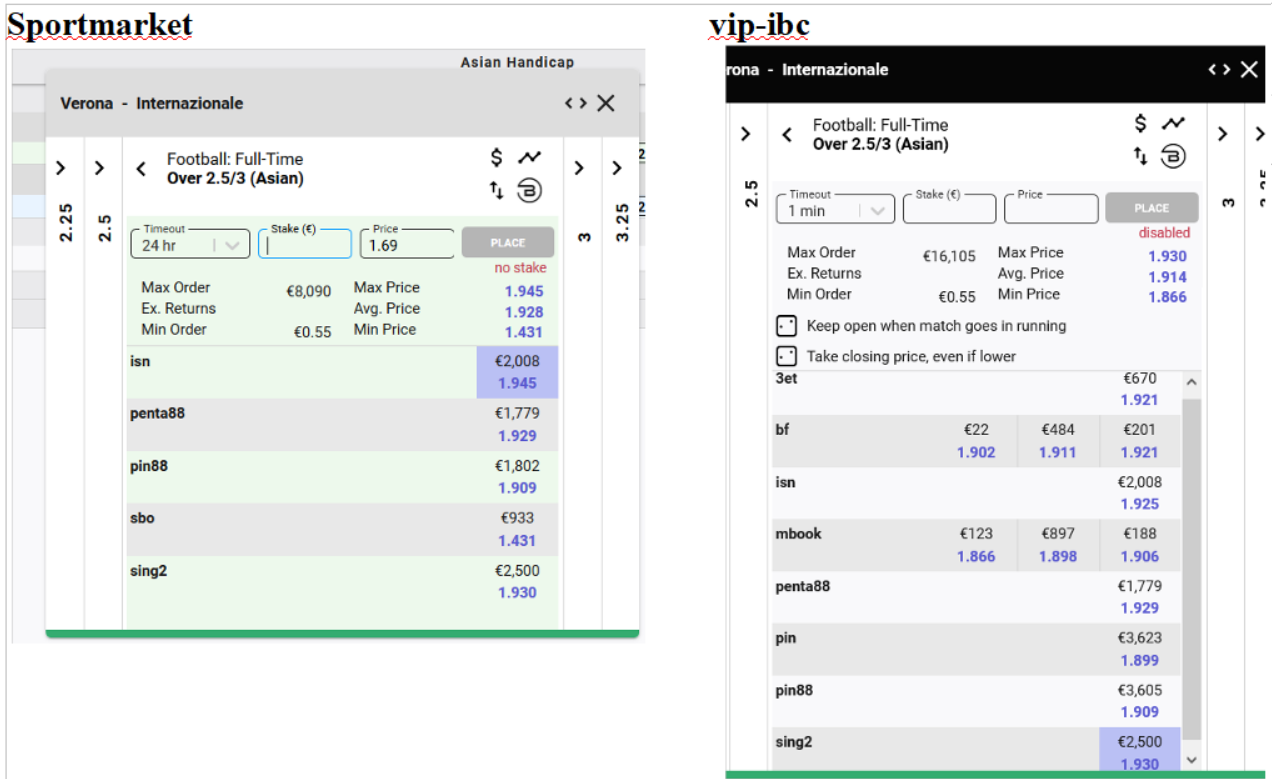Go back using Sportmarket left chevron by Football
This screenshot has height=779, width=1275.
point(141,169)
